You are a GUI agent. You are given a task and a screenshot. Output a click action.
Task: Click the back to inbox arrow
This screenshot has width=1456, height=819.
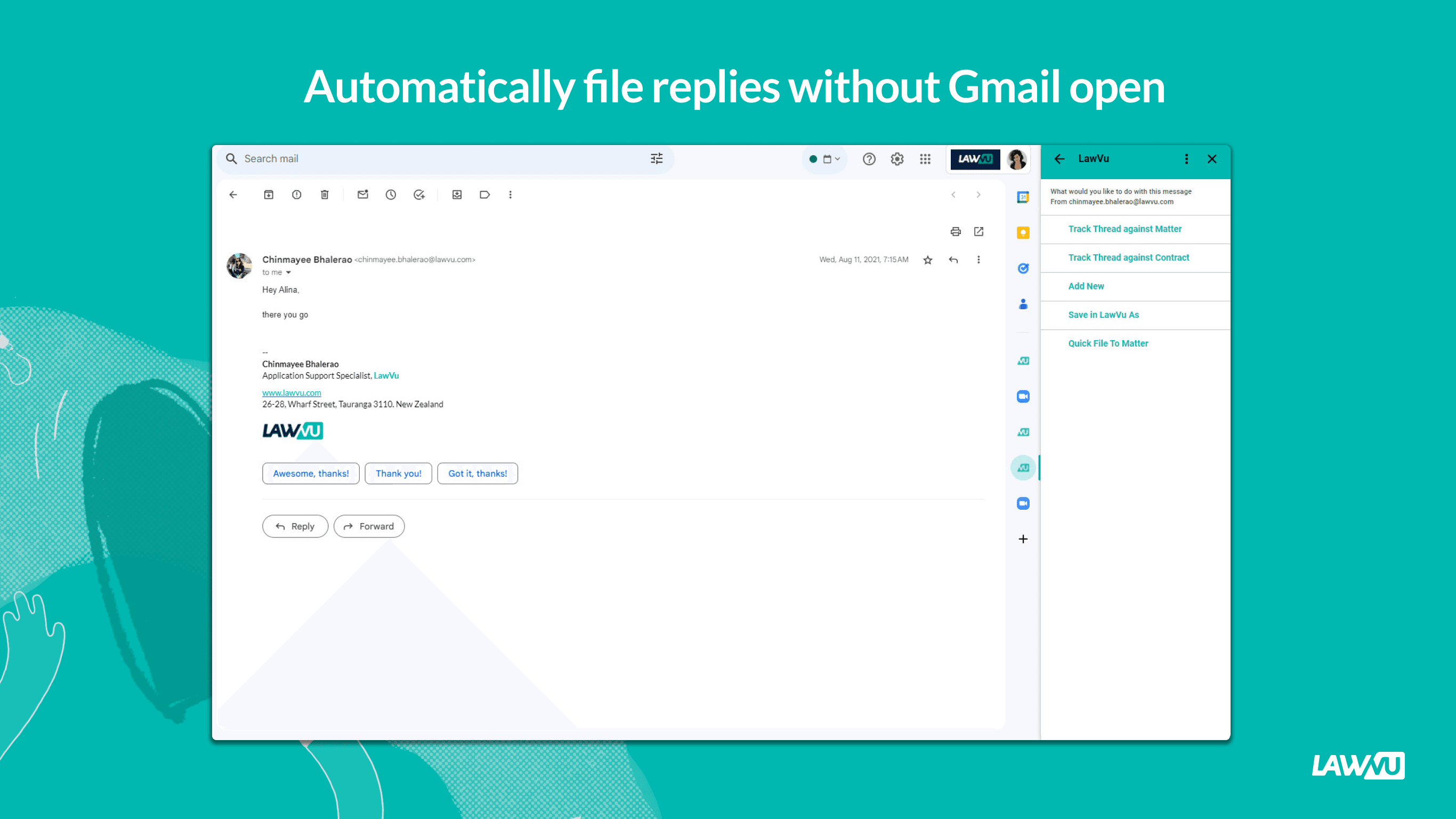coord(233,195)
